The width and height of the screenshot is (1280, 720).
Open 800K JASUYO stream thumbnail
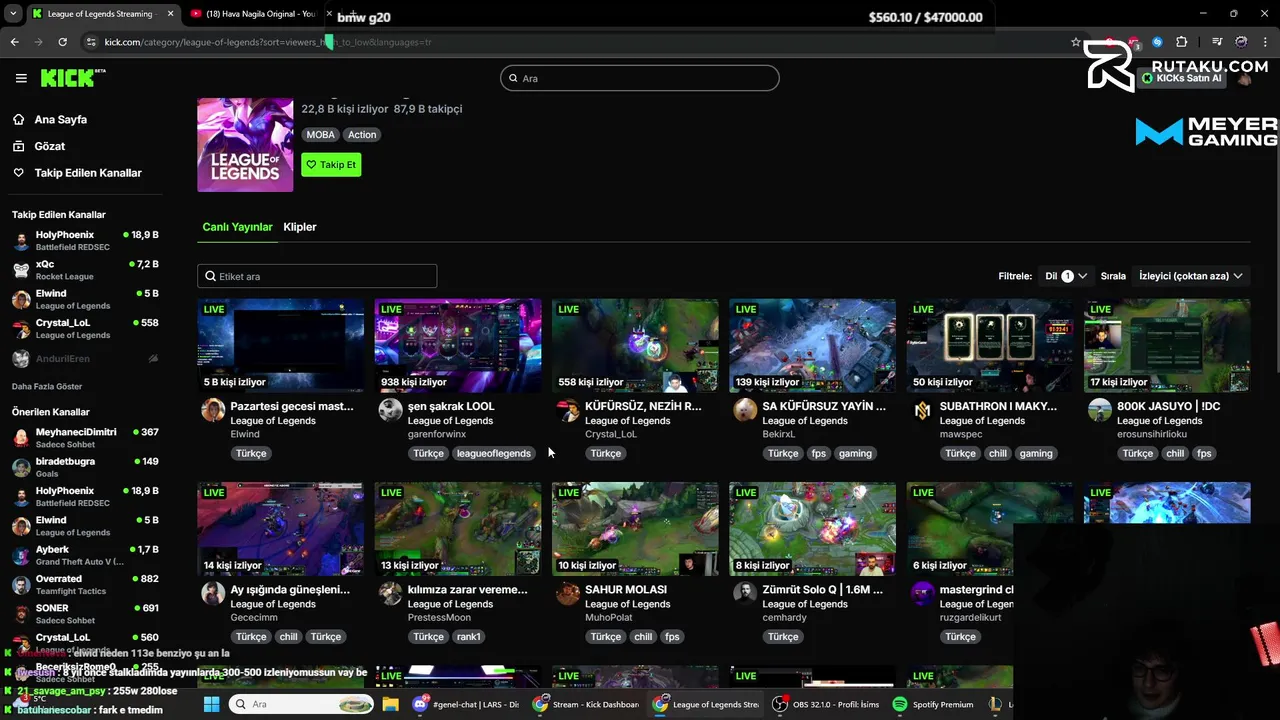1167,345
